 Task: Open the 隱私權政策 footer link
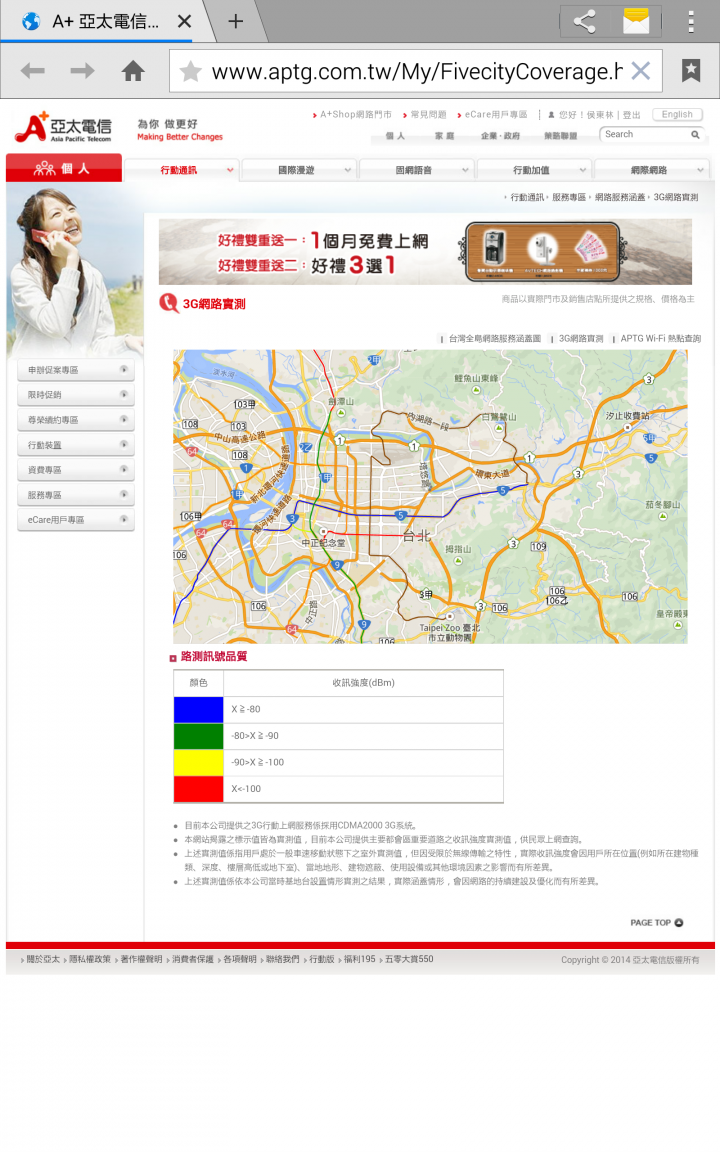click(90, 960)
